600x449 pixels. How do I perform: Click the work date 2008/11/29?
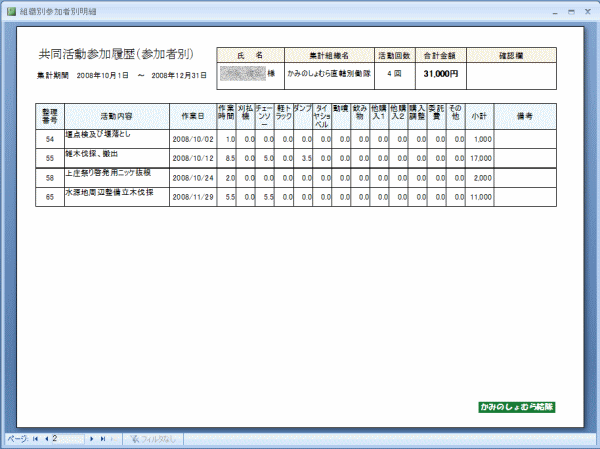click(193, 197)
